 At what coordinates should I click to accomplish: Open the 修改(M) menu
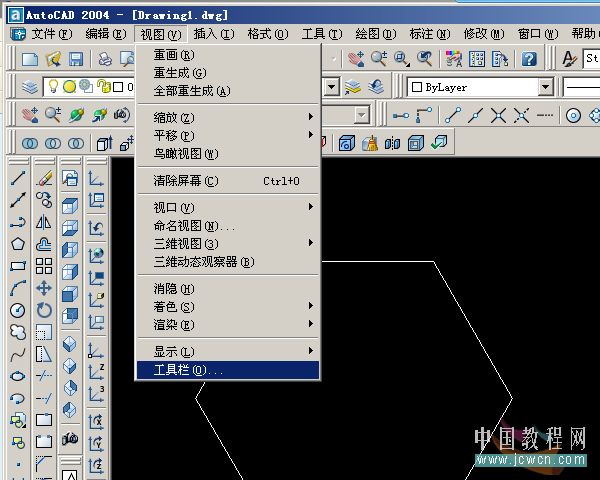click(x=484, y=34)
